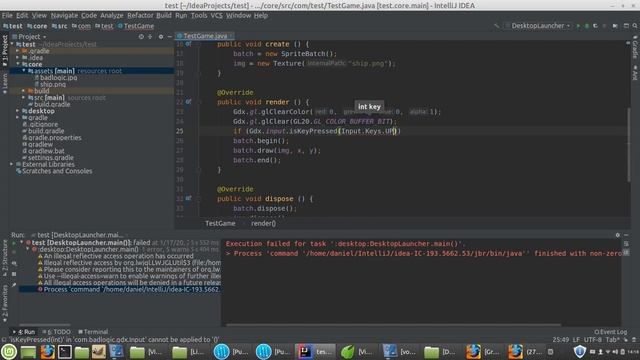Open the DesktopLauncher run configuration dropdown
Viewport: 640px width, 360px height.
(x=540, y=26)
